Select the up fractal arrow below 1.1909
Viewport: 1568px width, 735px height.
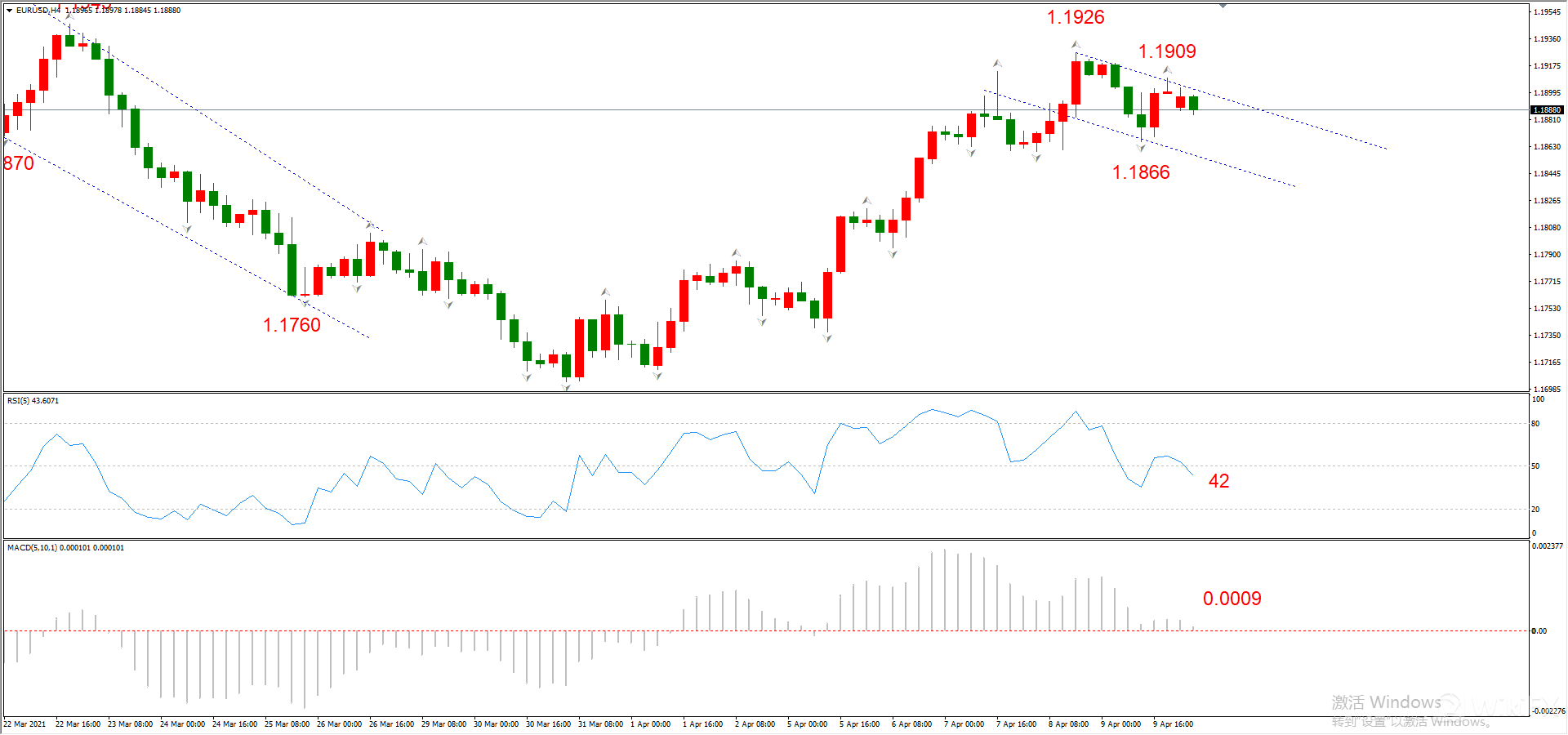coord(1168,70)
